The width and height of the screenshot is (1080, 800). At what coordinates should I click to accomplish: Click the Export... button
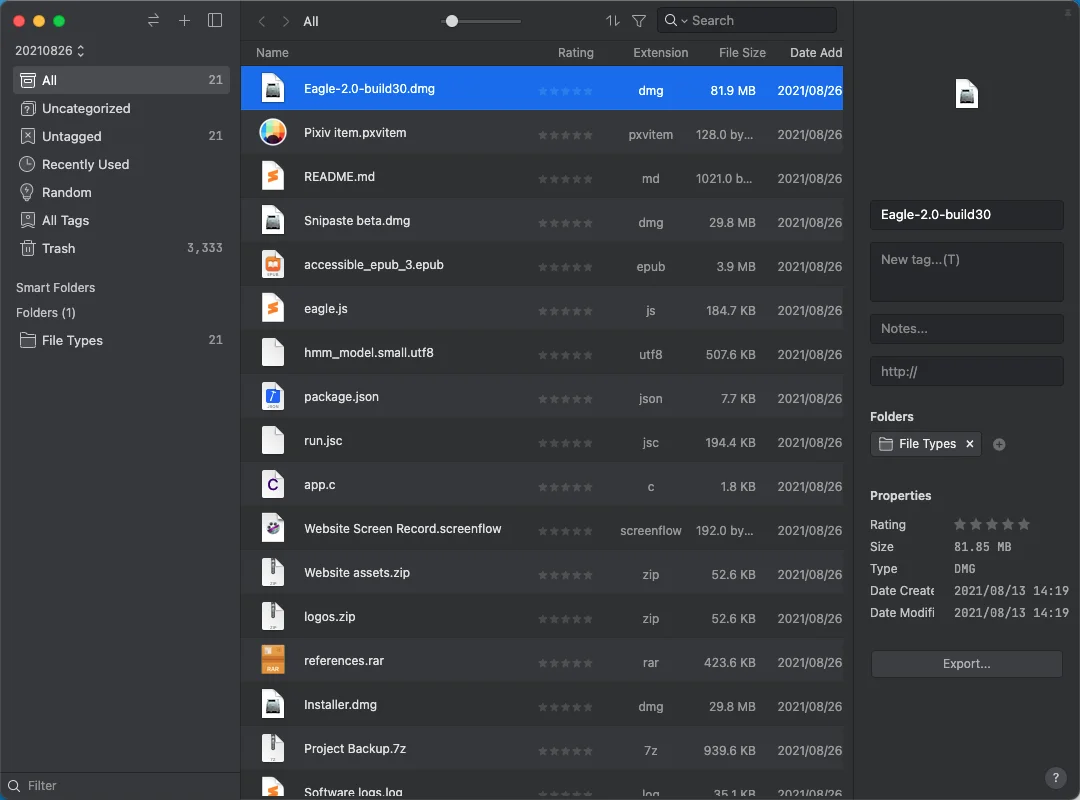(966, 664)
